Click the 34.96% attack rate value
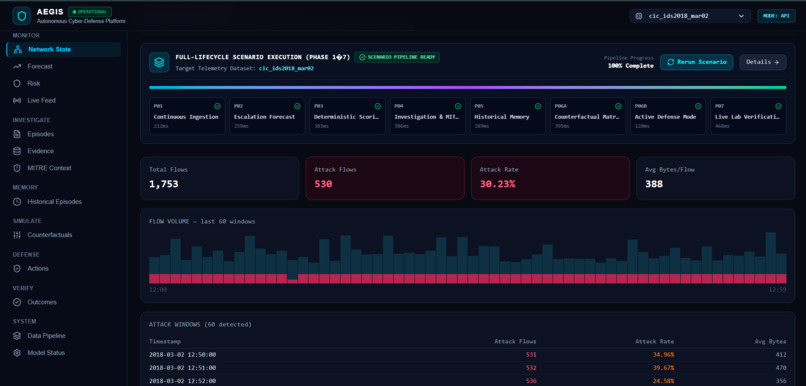806x386 pixels. 664,355
